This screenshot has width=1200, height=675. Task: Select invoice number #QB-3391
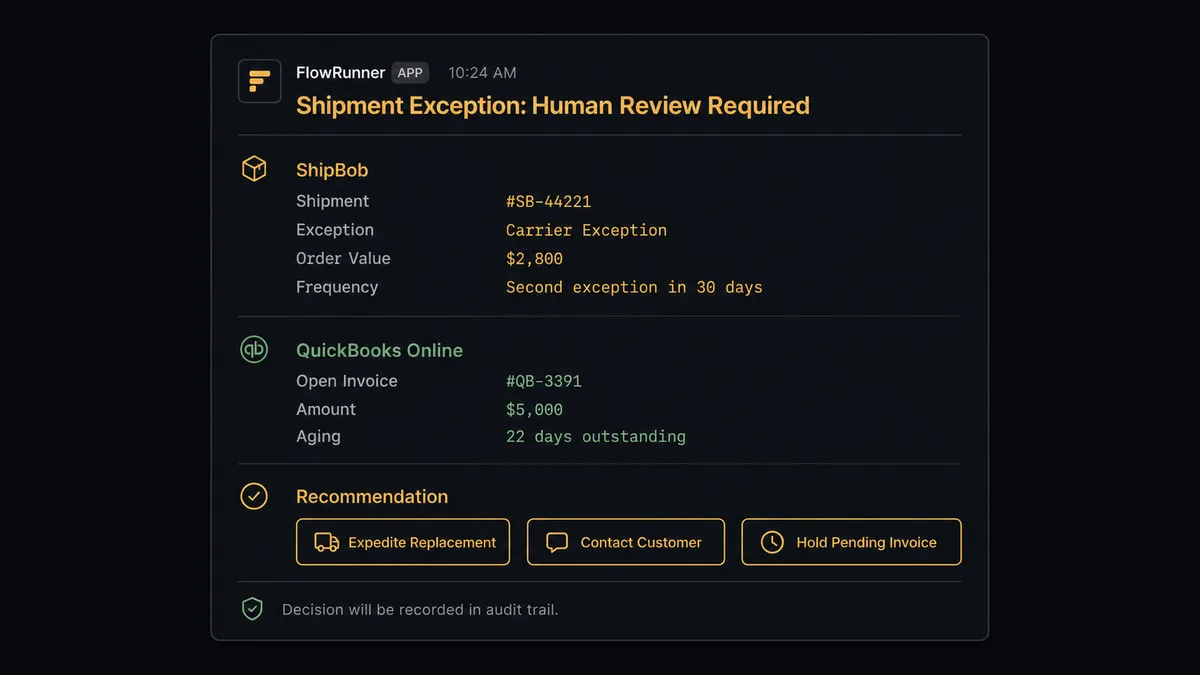coord(544,381)
